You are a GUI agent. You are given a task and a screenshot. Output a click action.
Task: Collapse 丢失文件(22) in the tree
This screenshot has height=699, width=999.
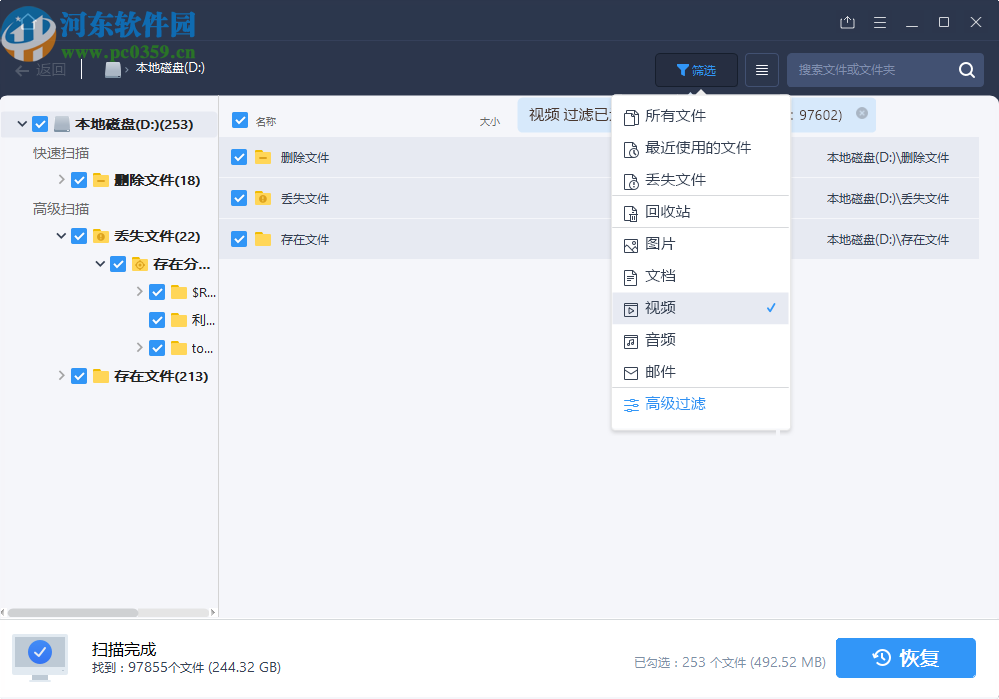pos(59,235)
